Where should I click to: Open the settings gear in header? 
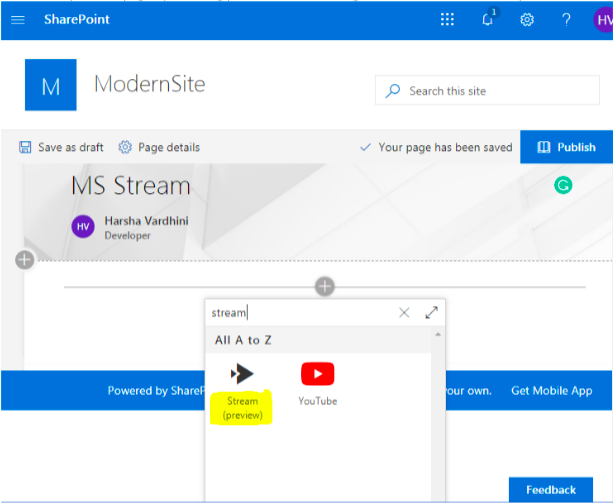point(527,20)
